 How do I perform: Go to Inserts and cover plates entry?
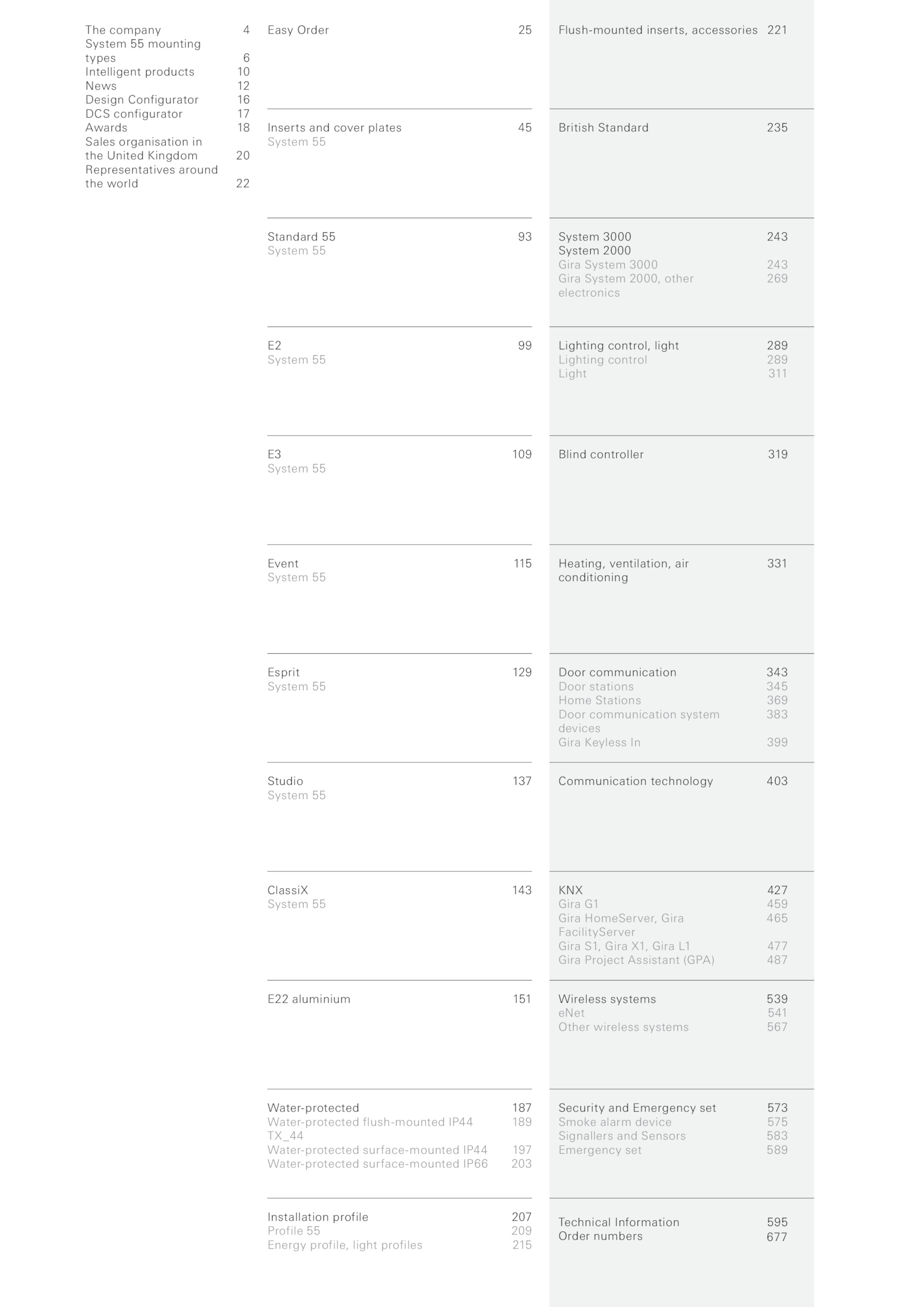click(x=334, y=128)
